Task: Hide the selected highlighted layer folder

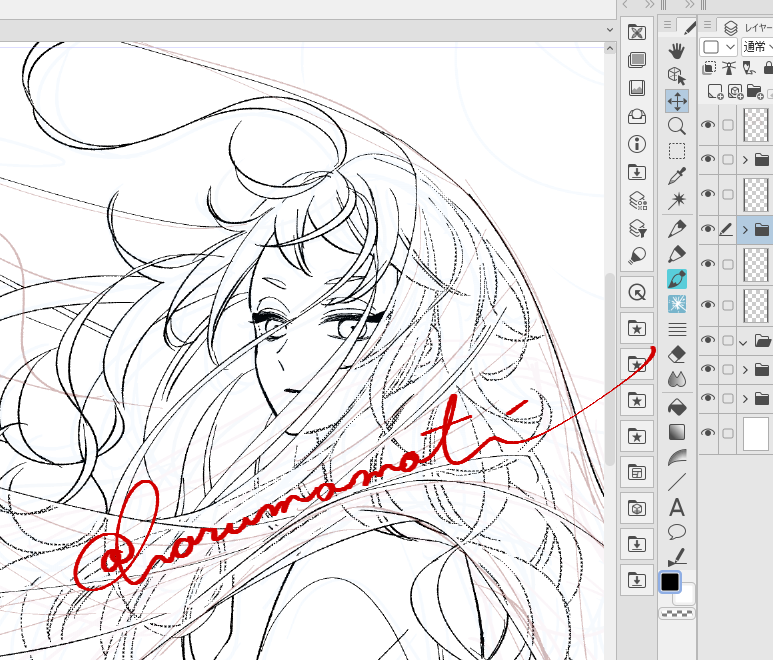Action: click(x=708, y=229)
